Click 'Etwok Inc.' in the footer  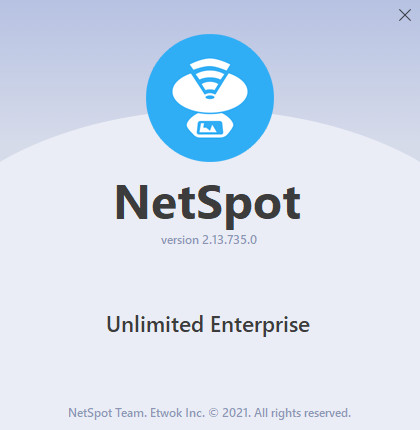pos(177,413)
